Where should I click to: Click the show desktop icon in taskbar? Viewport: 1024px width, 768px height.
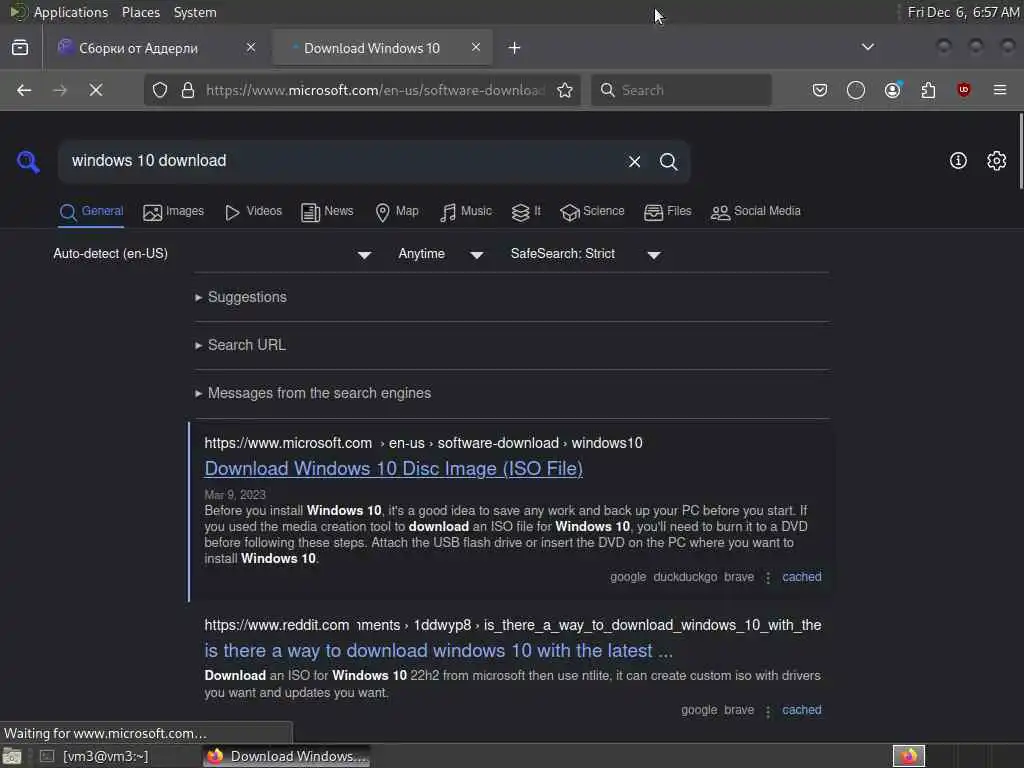12,756
